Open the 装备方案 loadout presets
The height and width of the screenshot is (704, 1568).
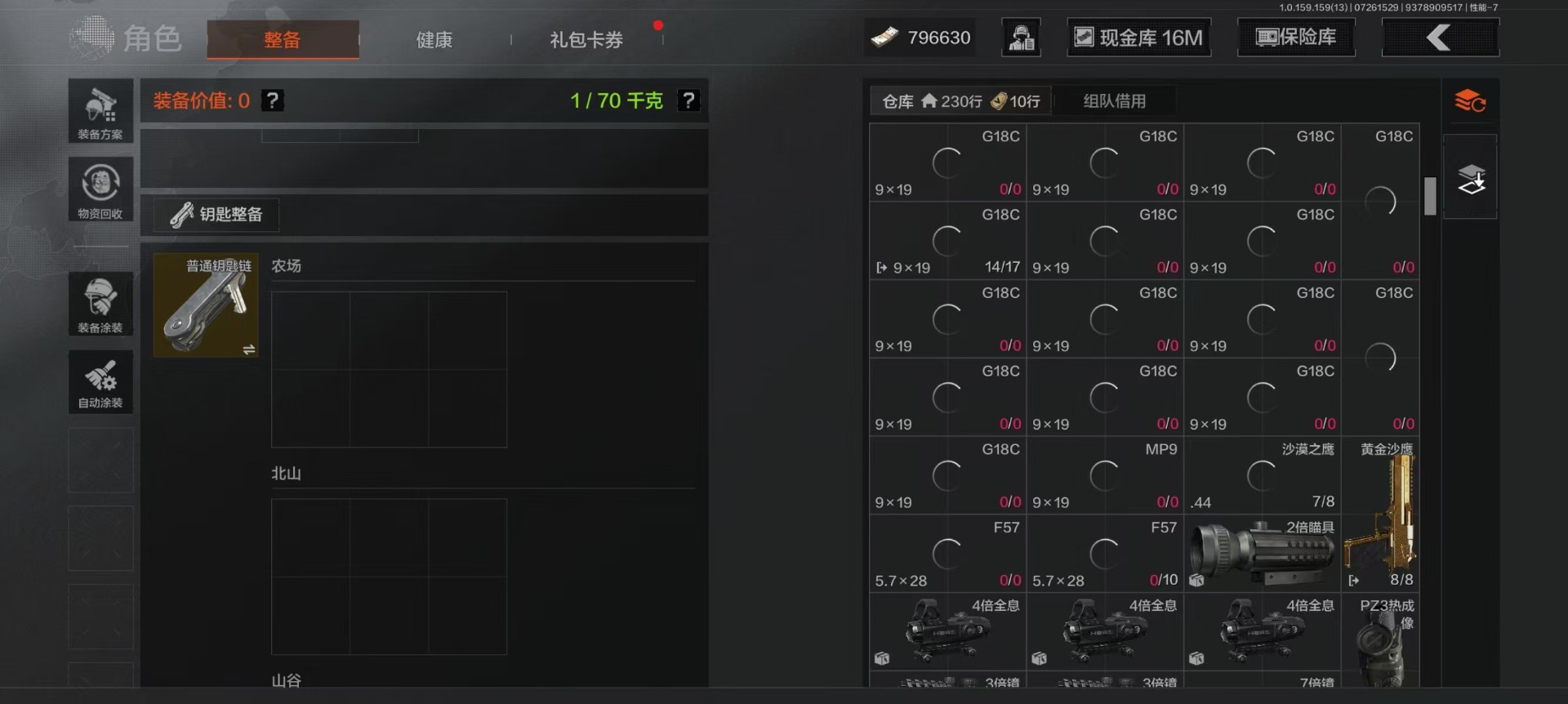coord(100,111)
